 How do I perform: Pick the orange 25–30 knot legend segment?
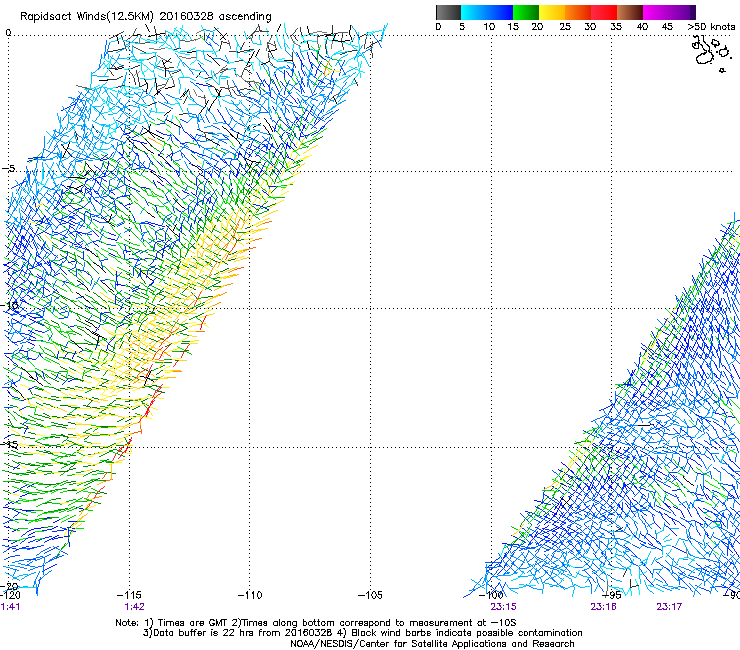[578, 12]
